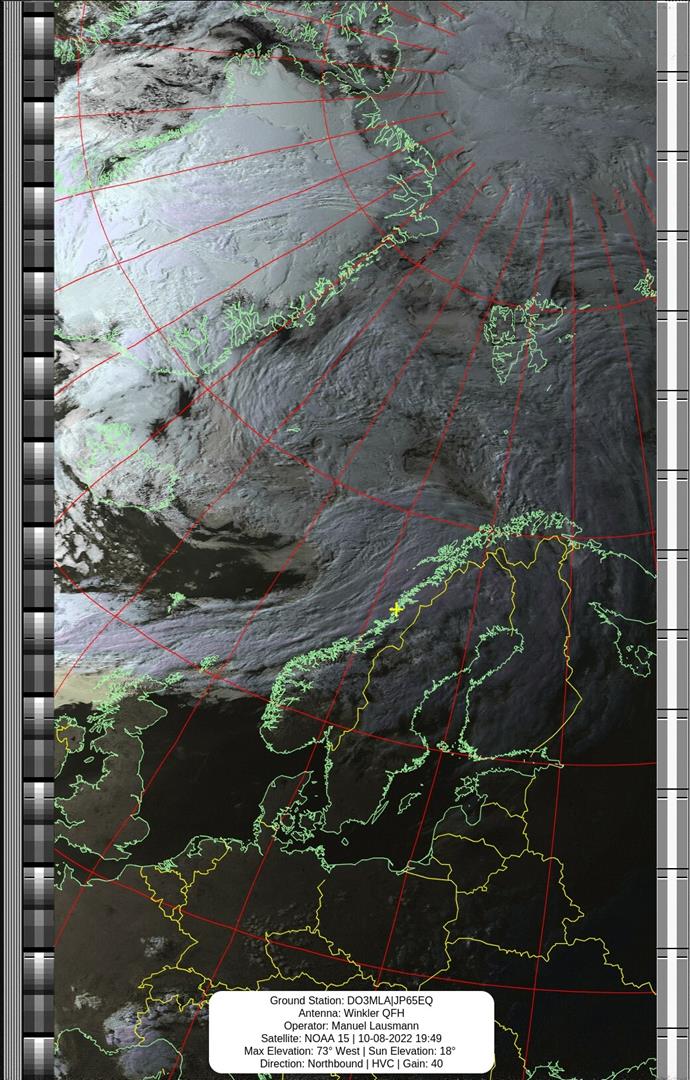Select the "Direction: Northbound | HVC | Gain: 40" line

(351, 1063)
